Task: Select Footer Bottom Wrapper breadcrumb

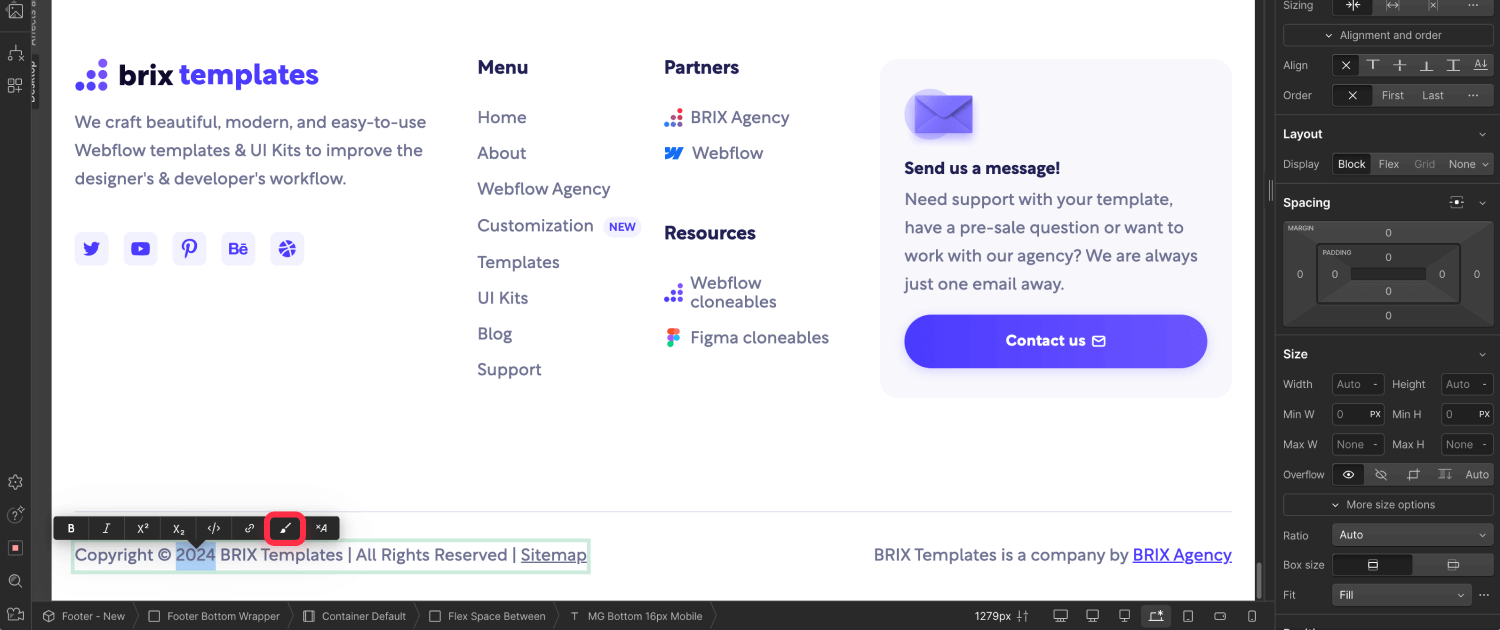Action: (x=214, y=616)
